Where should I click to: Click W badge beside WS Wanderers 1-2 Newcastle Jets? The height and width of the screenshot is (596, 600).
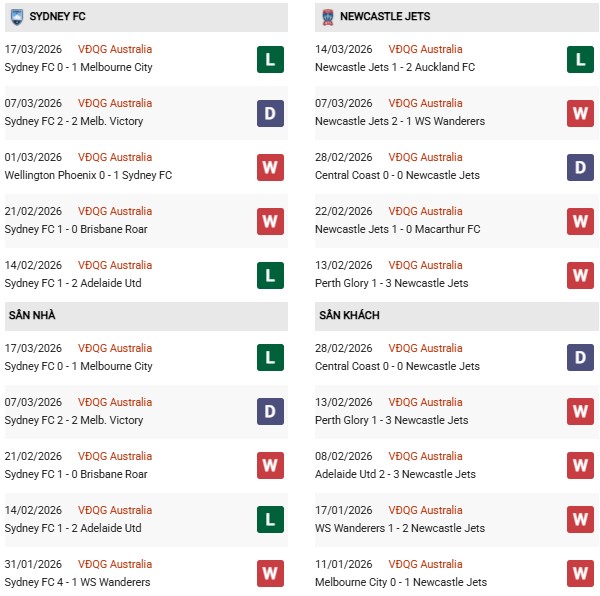(580, 520)
